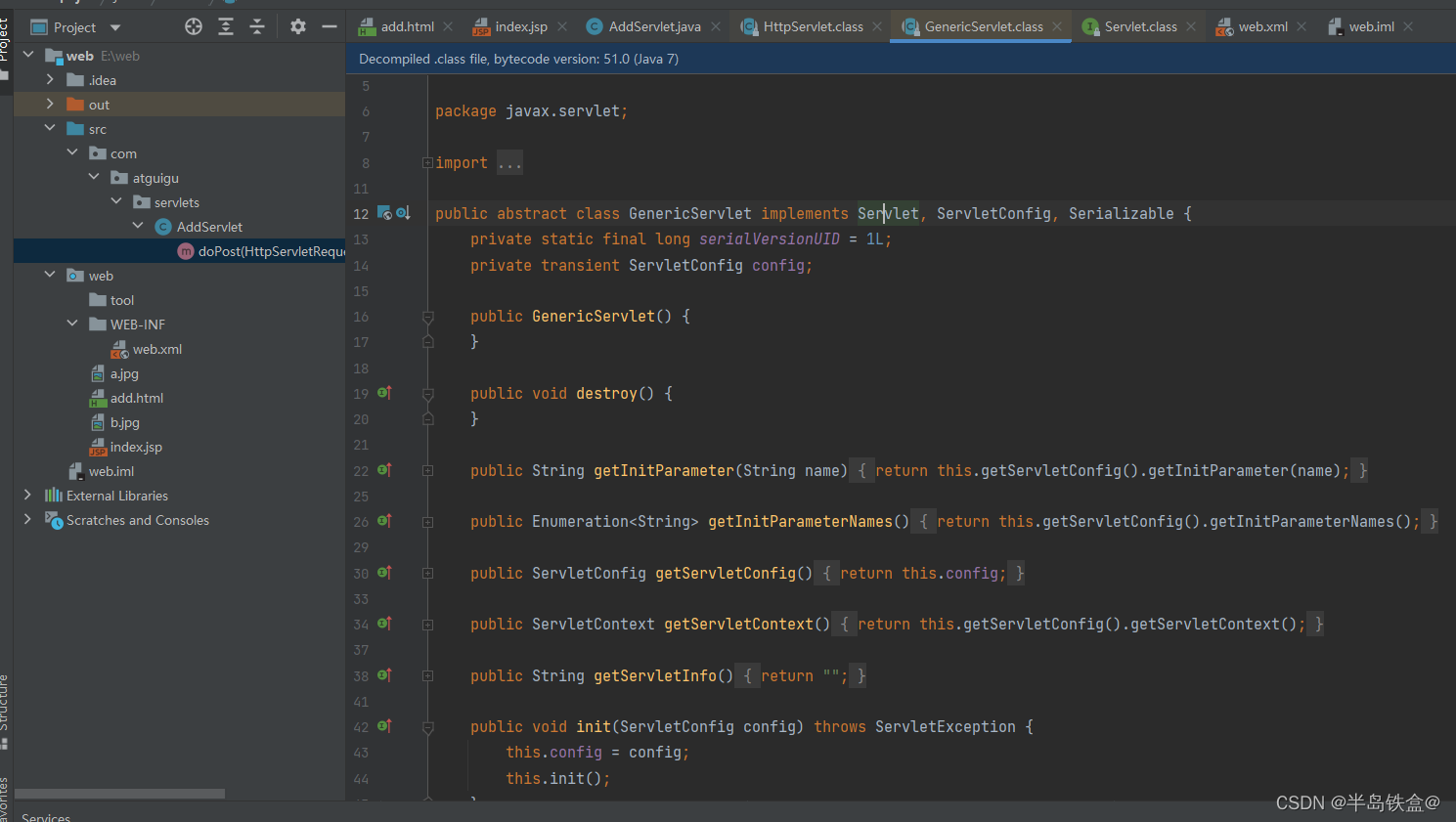Hide the Project panel with minus icon
The width and height of the screenshot is (1456, 822).
(x=330, y=27)
